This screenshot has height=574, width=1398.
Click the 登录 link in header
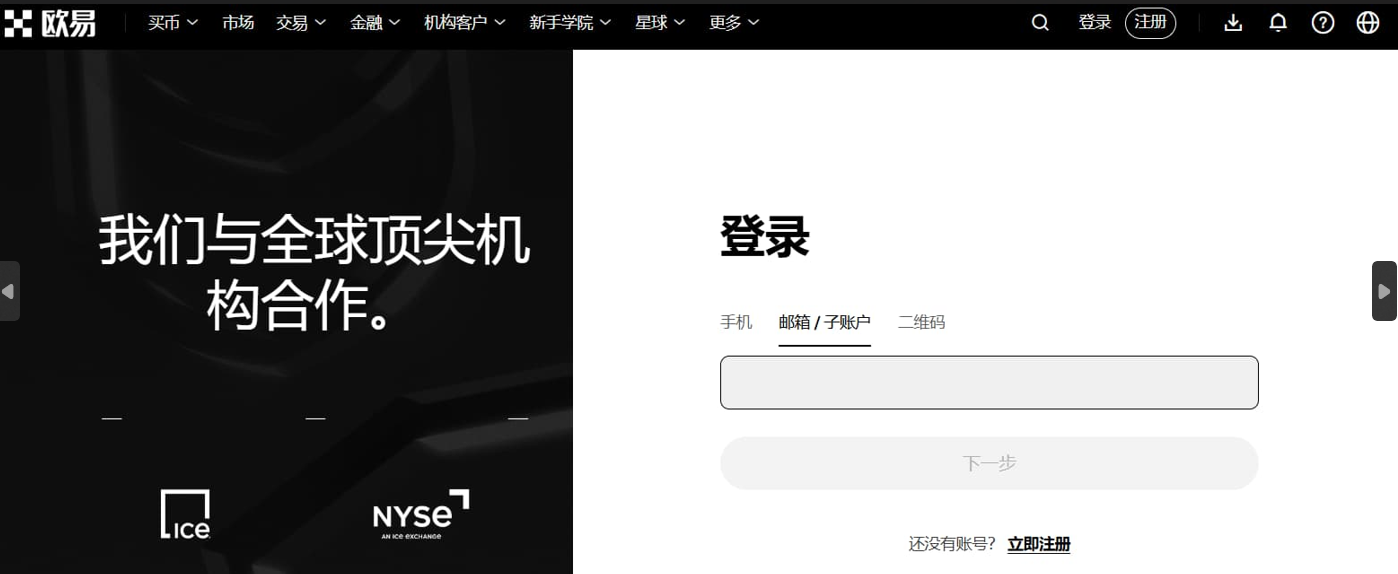click(x=1095, y=23)
